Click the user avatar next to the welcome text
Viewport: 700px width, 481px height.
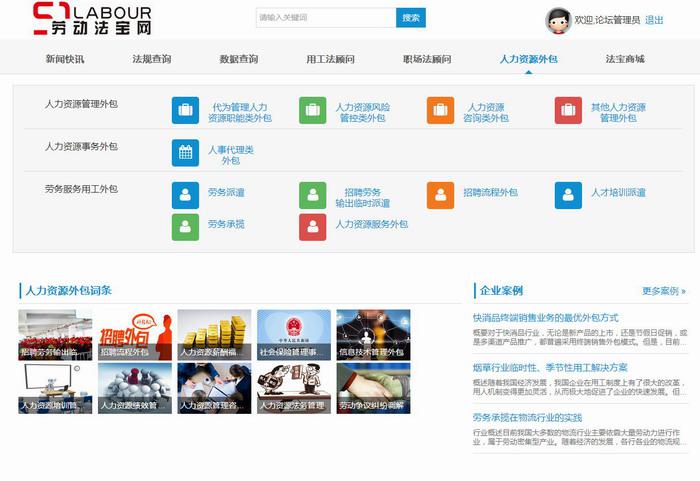(x=558, y=20)
